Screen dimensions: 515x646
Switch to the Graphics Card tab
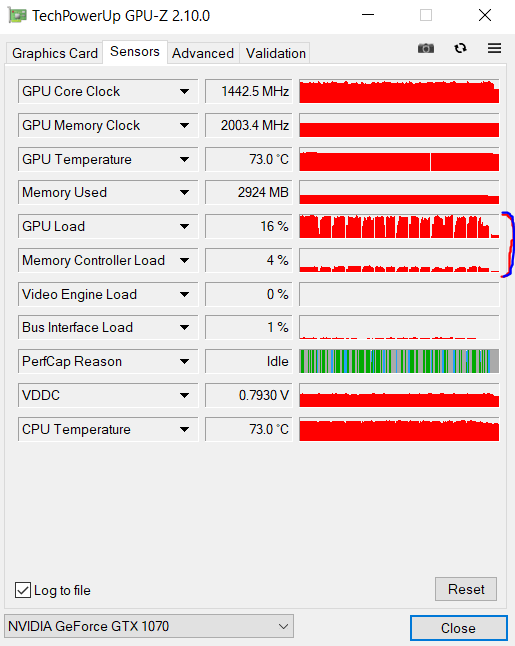[55, 53]
